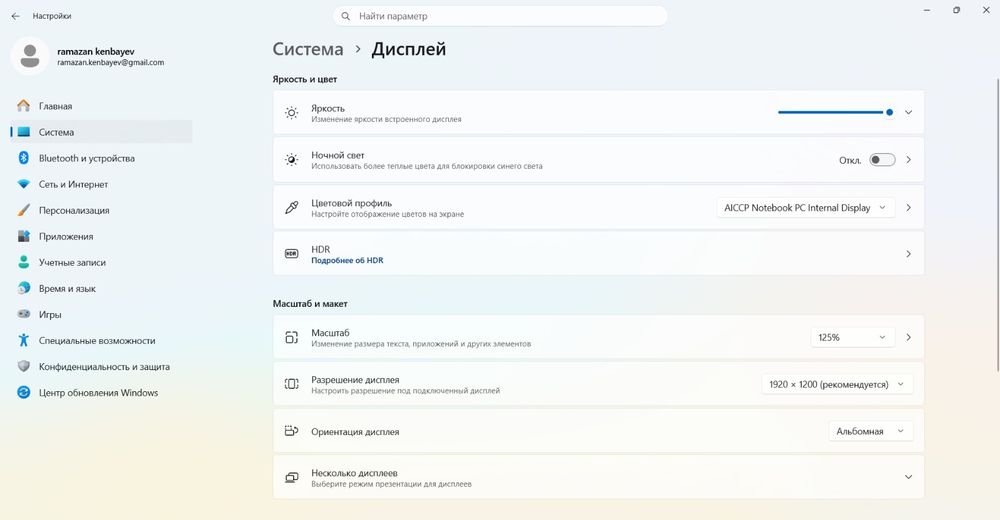
Task: Click the Ночной свет icon
Action: (291, 160)
